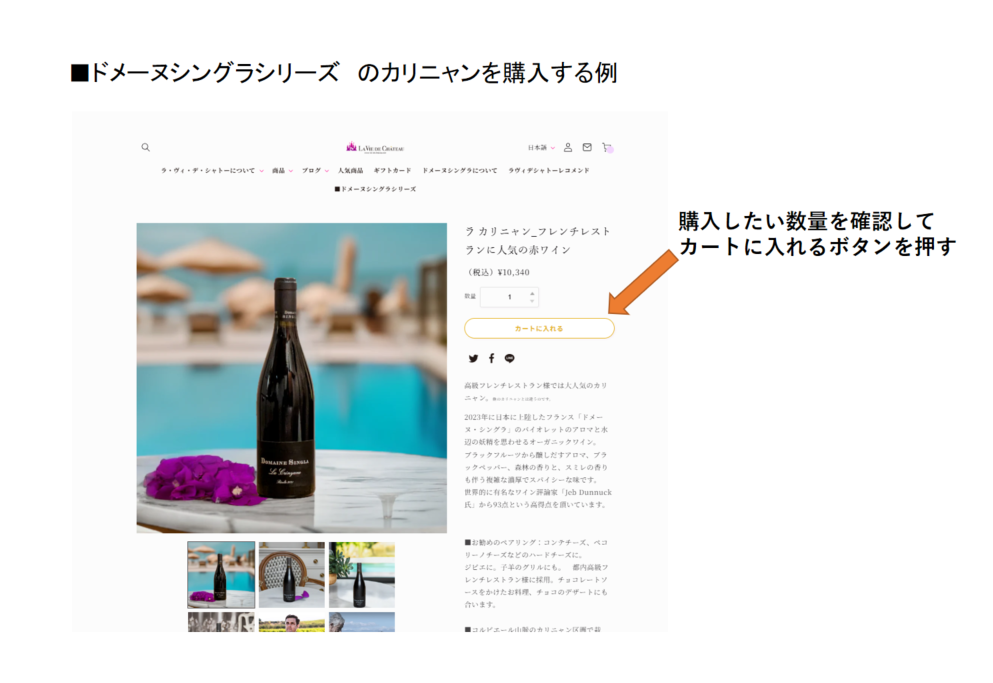This screenshot has width=993, height=683.
Task: Go to ドメーヌシングラについて page
Action: [x=460, y=170]
